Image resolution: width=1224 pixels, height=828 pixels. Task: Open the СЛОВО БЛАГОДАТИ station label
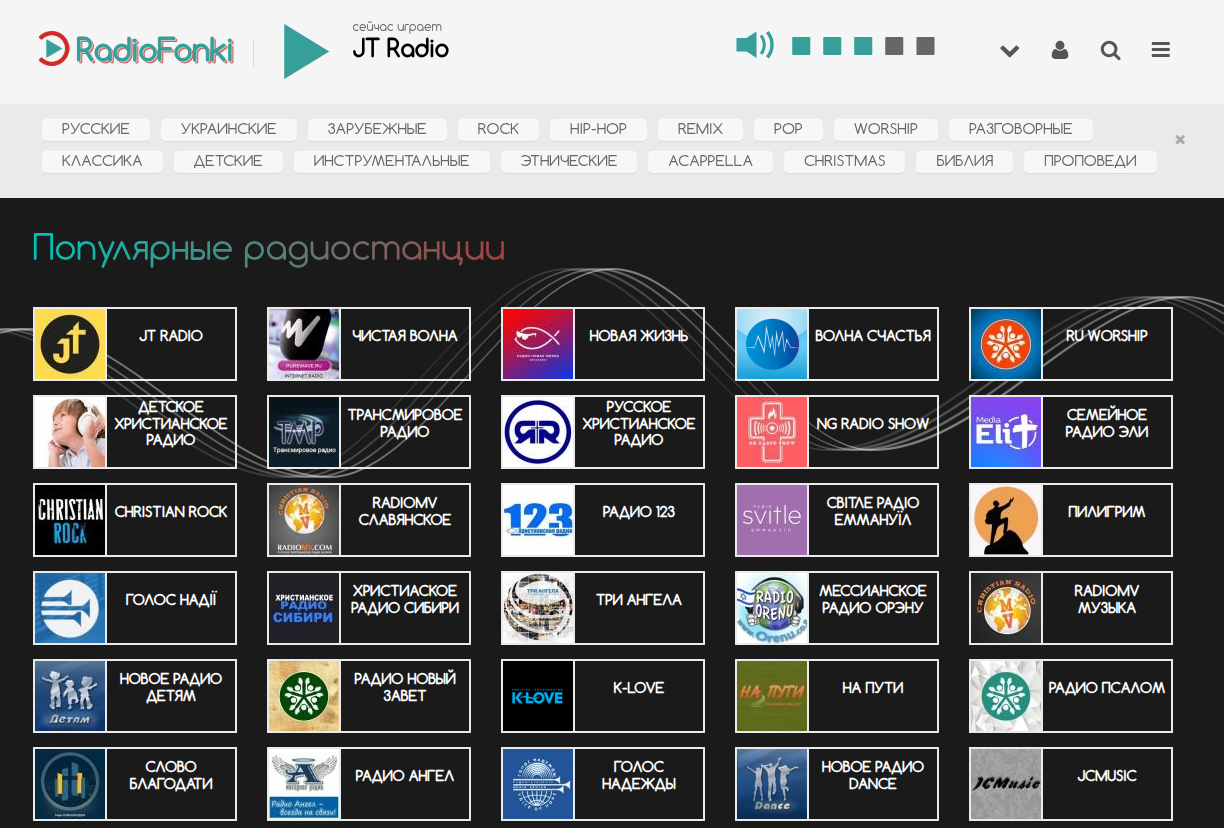pyautogui.click(x=171, y=775)
